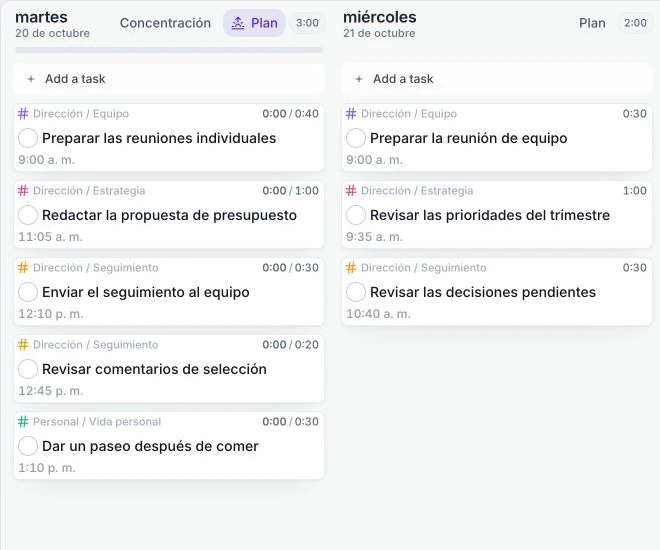Tick the circle for Revisar comentarios de selección
Screen dimensions: 660x550
[28, 369]
